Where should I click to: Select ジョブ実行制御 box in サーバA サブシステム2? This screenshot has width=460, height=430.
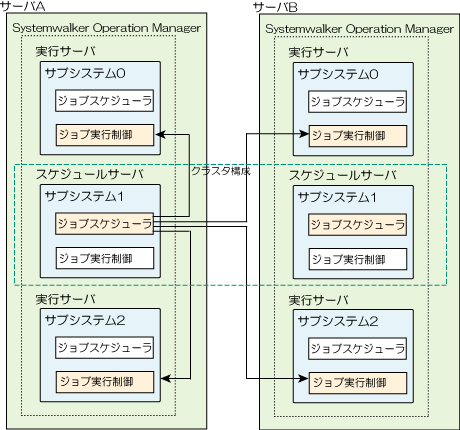pos(105,382)
